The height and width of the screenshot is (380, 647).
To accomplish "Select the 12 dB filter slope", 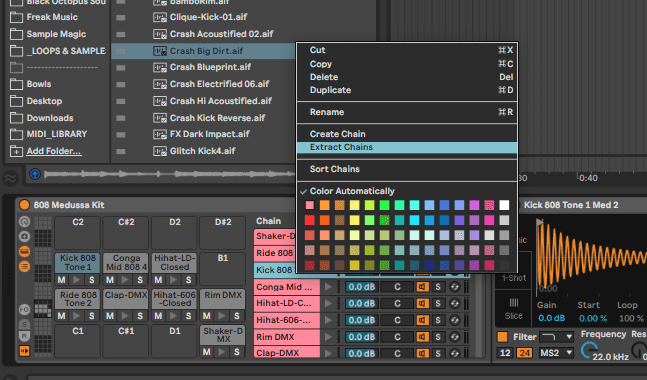I will tap(505, 353).
